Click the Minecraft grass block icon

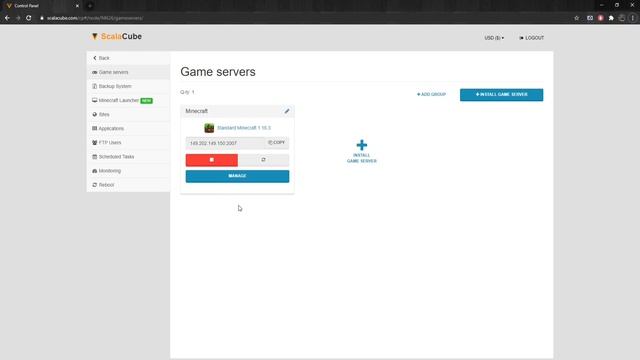[x=209, y=128]
